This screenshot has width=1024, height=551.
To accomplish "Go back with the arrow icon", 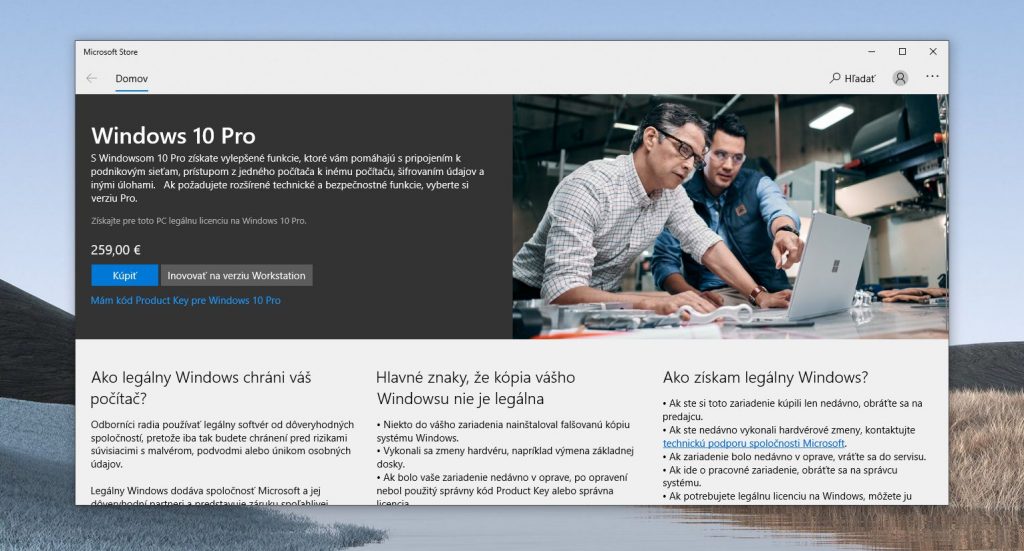I will point(91,78).
